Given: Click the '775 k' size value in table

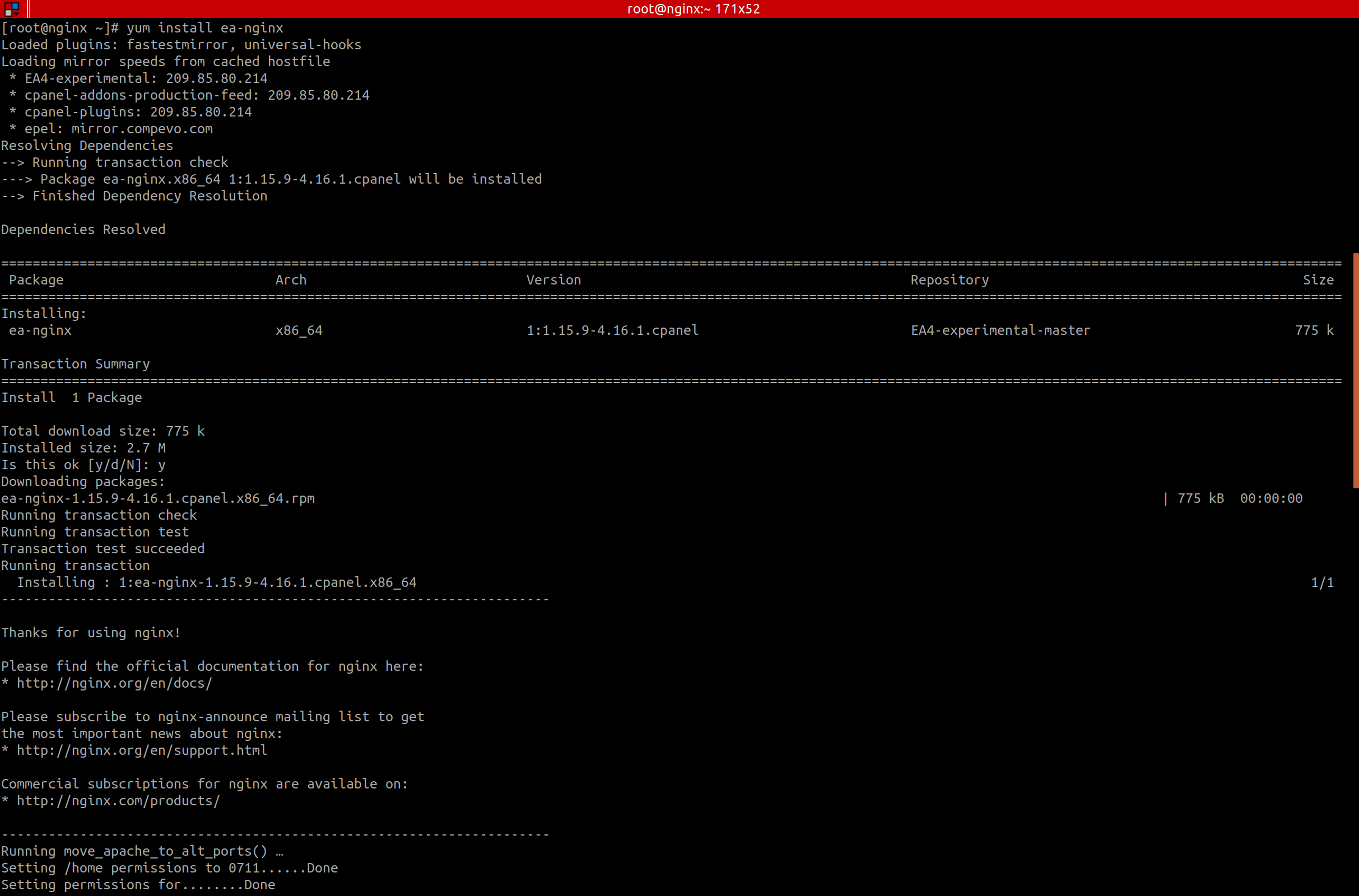Looking at the screenshot, I should point(1314,330).
